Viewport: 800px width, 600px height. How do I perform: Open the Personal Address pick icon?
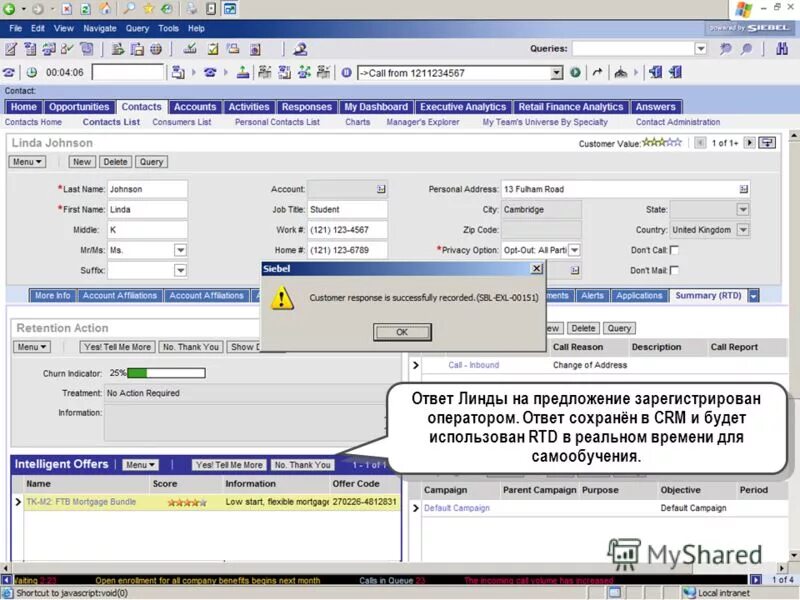coord(743,189)
